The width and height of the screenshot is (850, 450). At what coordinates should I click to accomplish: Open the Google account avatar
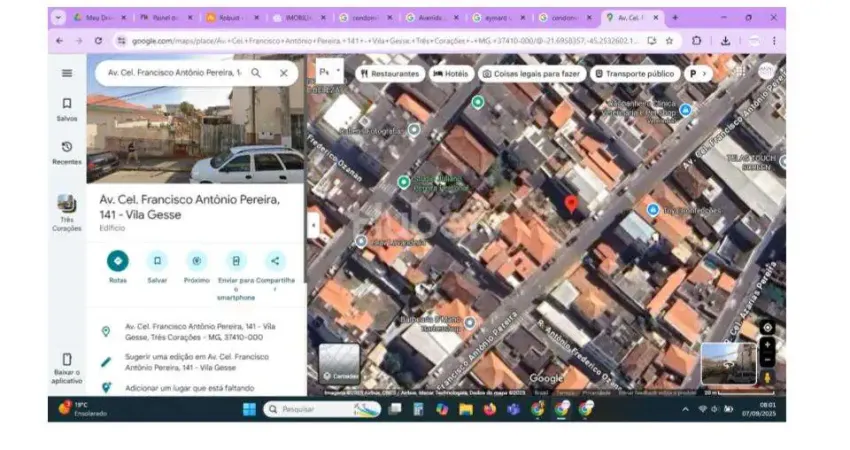[x=766, y=71]
